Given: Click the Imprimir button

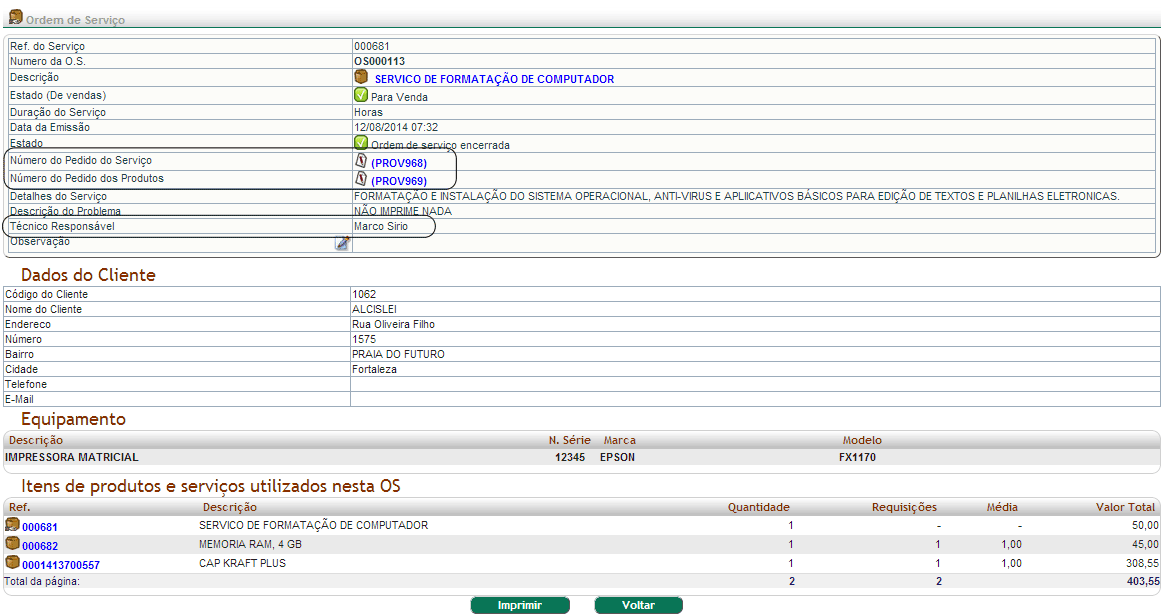Looking at the screenshot, I should [x=520, y=605].
